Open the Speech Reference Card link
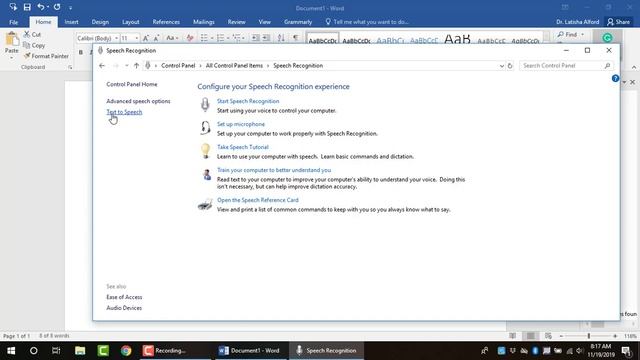Image resolution: width=640 pixels, height=360 pixels. 258,200
